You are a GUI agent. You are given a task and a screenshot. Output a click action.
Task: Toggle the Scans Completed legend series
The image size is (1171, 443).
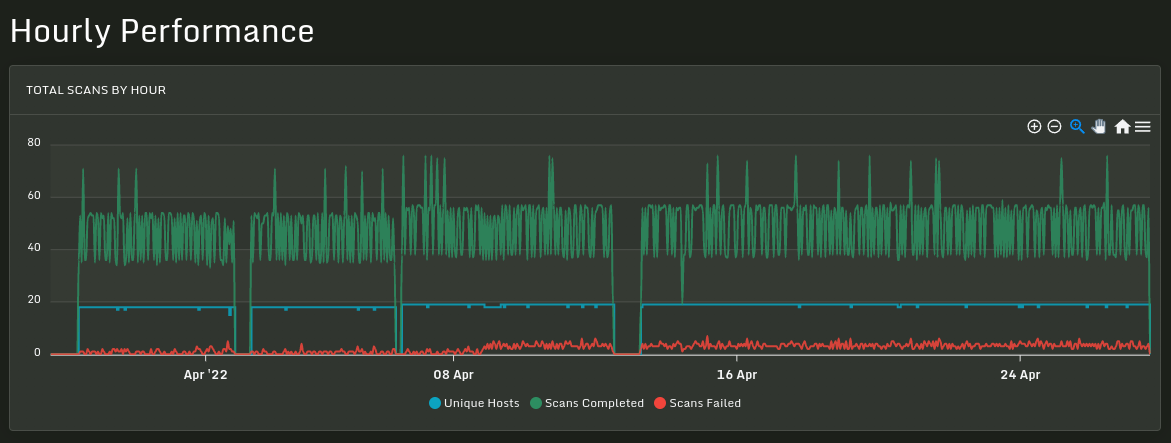(x=587, y=403)
